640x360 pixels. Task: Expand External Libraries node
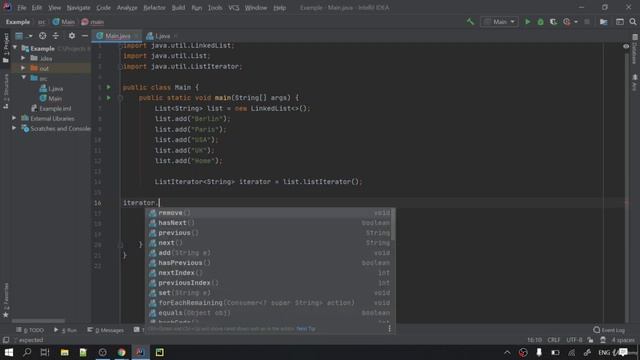coord(14,118)
